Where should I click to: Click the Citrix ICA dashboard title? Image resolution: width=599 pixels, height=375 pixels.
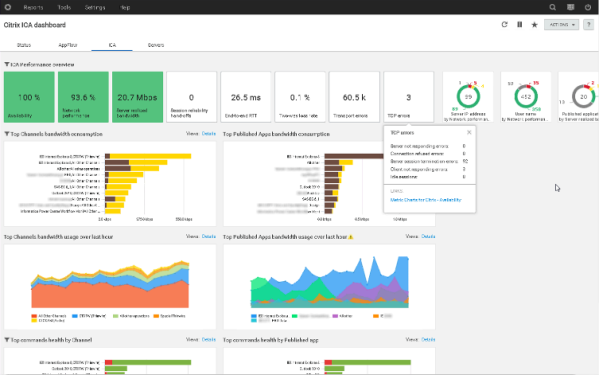point(35,25)
